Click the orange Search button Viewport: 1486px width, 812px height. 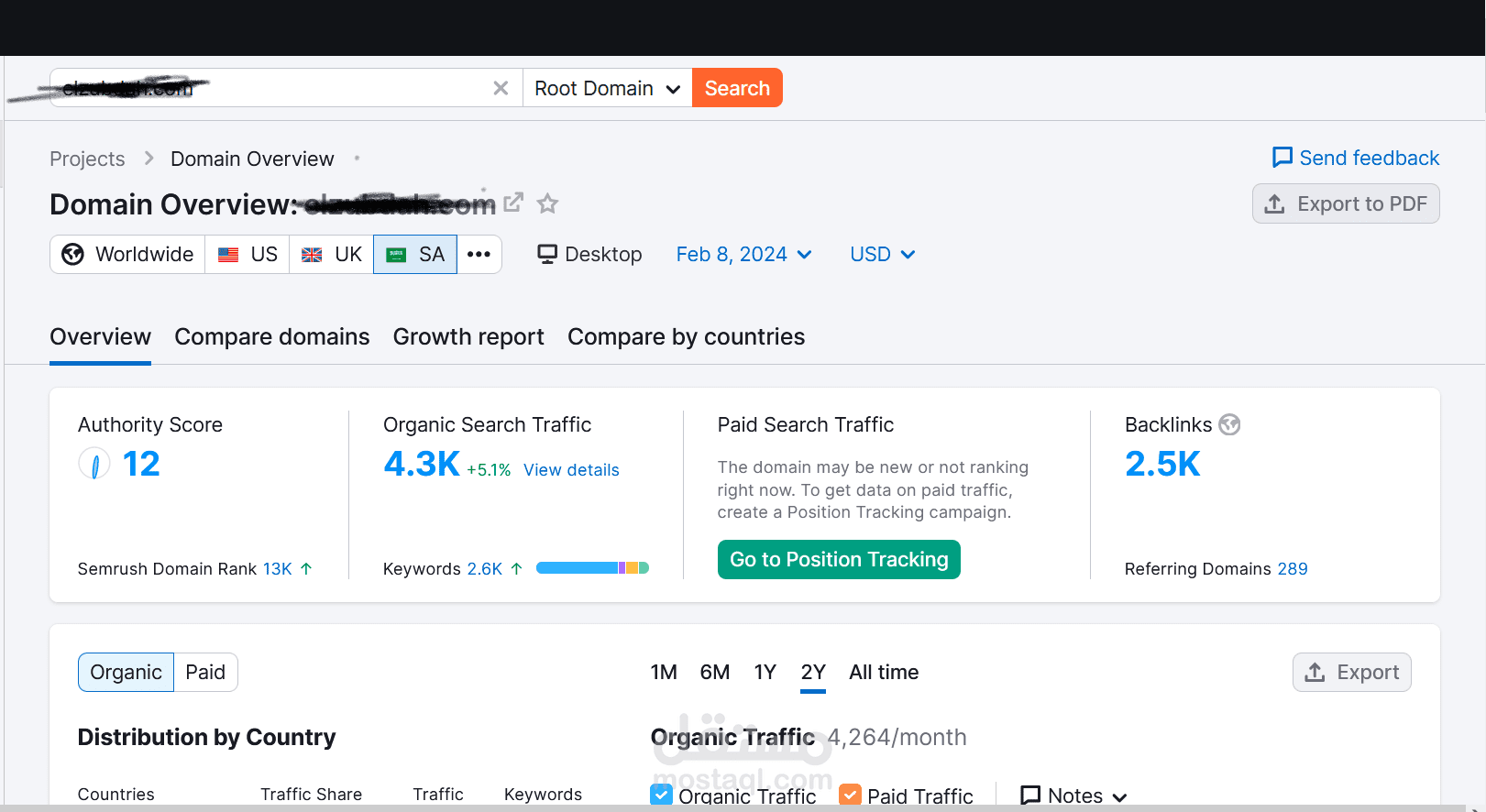pyautogui.click(x=737, y=88)
